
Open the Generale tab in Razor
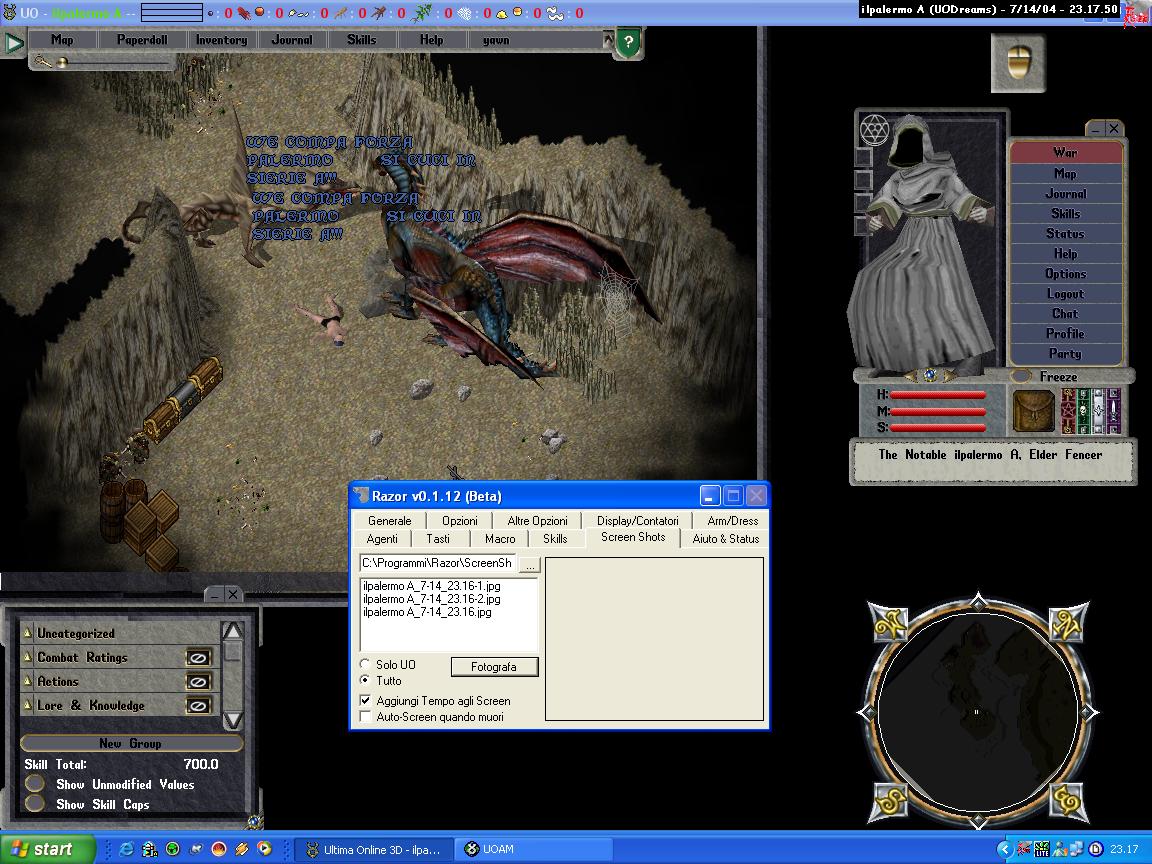[389, 520]
